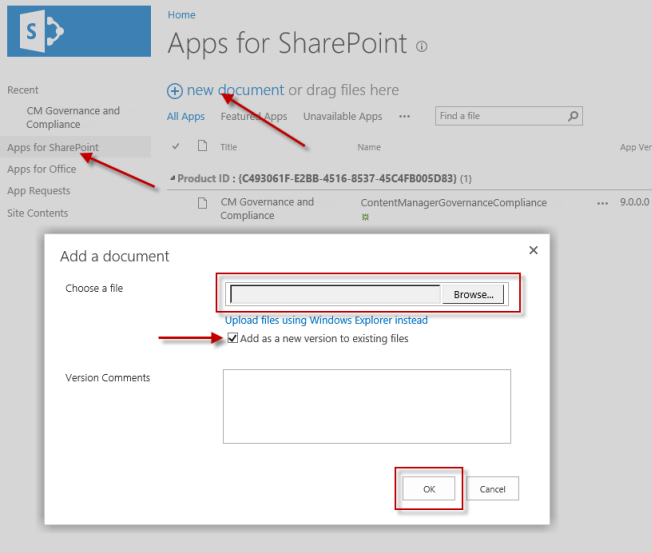Screen dimensions: 652x553
Task: Select the All Apps view
Action: coord(186,117)
